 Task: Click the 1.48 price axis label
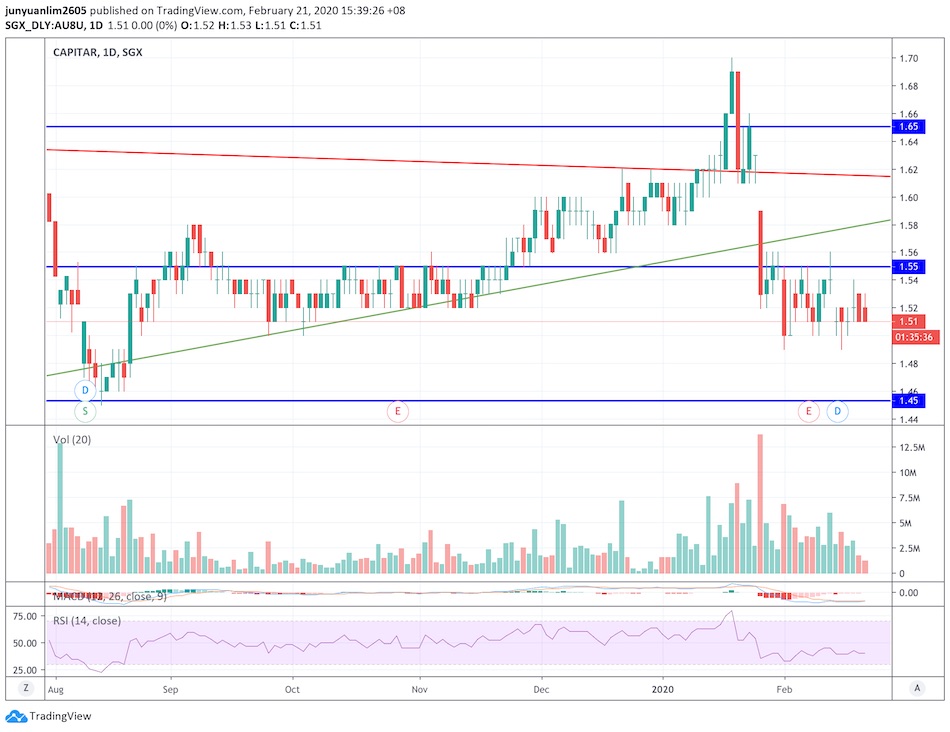(x=909, y=364)
